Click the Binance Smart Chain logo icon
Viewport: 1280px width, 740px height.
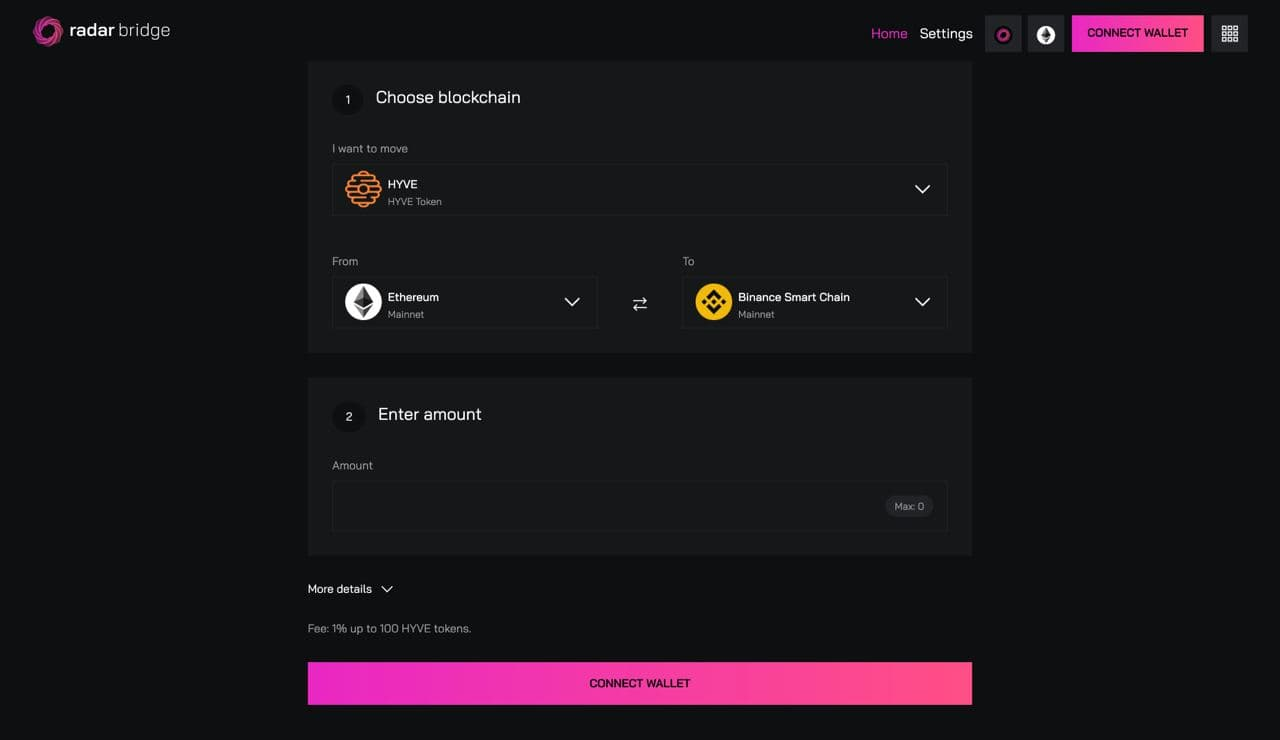coord(714,302)
